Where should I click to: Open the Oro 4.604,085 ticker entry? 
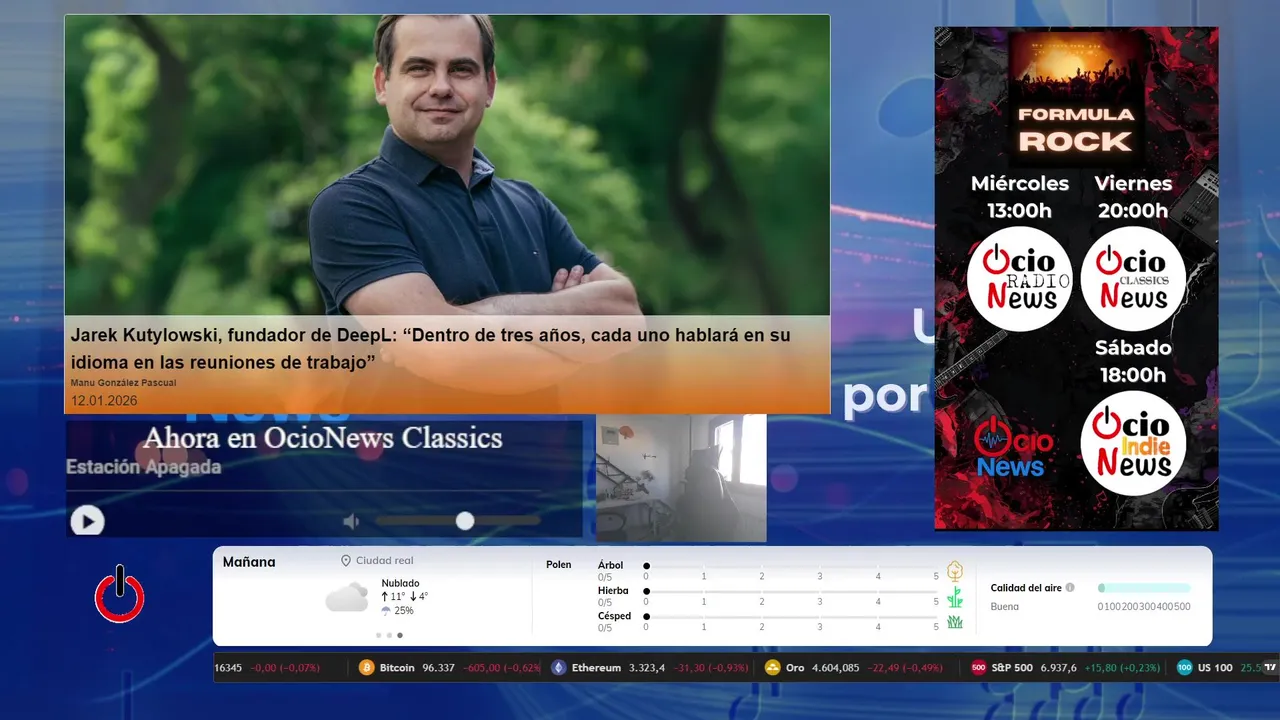[854, 668]
